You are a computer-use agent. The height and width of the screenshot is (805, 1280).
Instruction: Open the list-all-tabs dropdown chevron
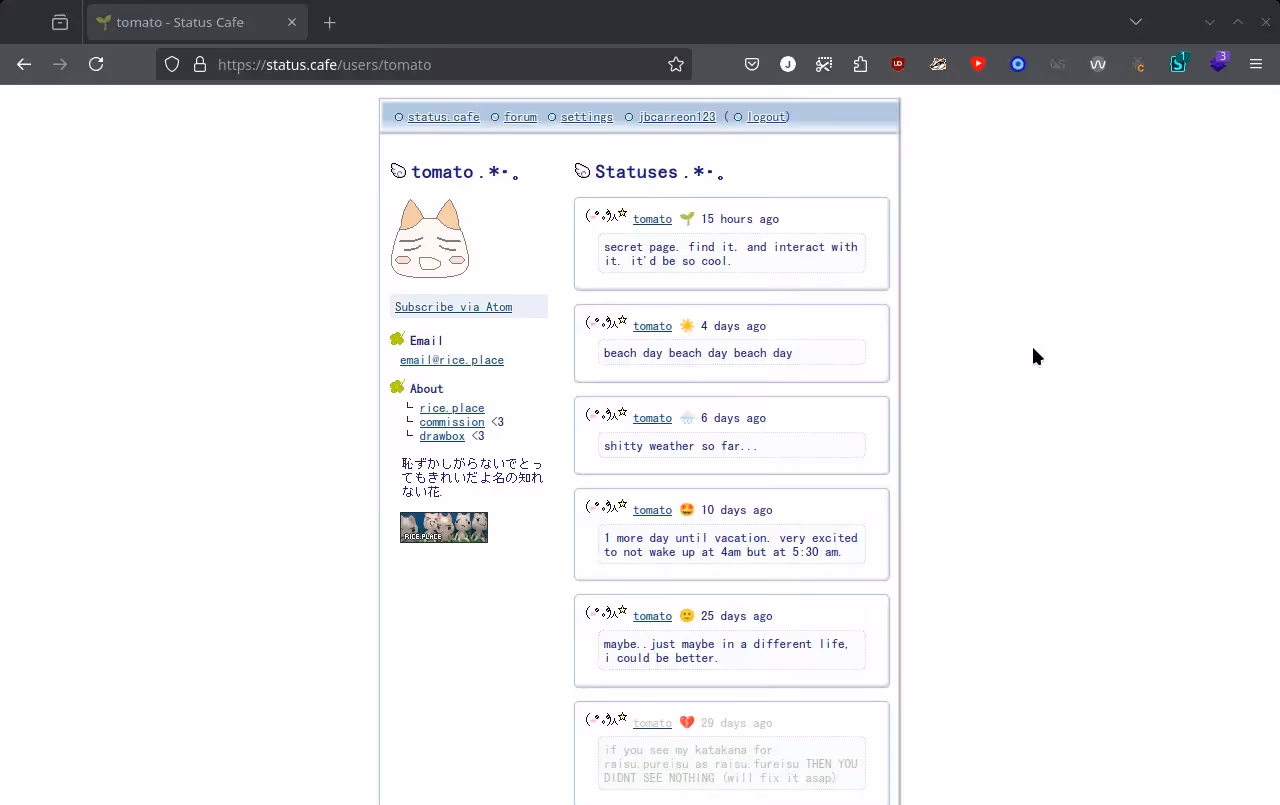(x=1135, y=21)
